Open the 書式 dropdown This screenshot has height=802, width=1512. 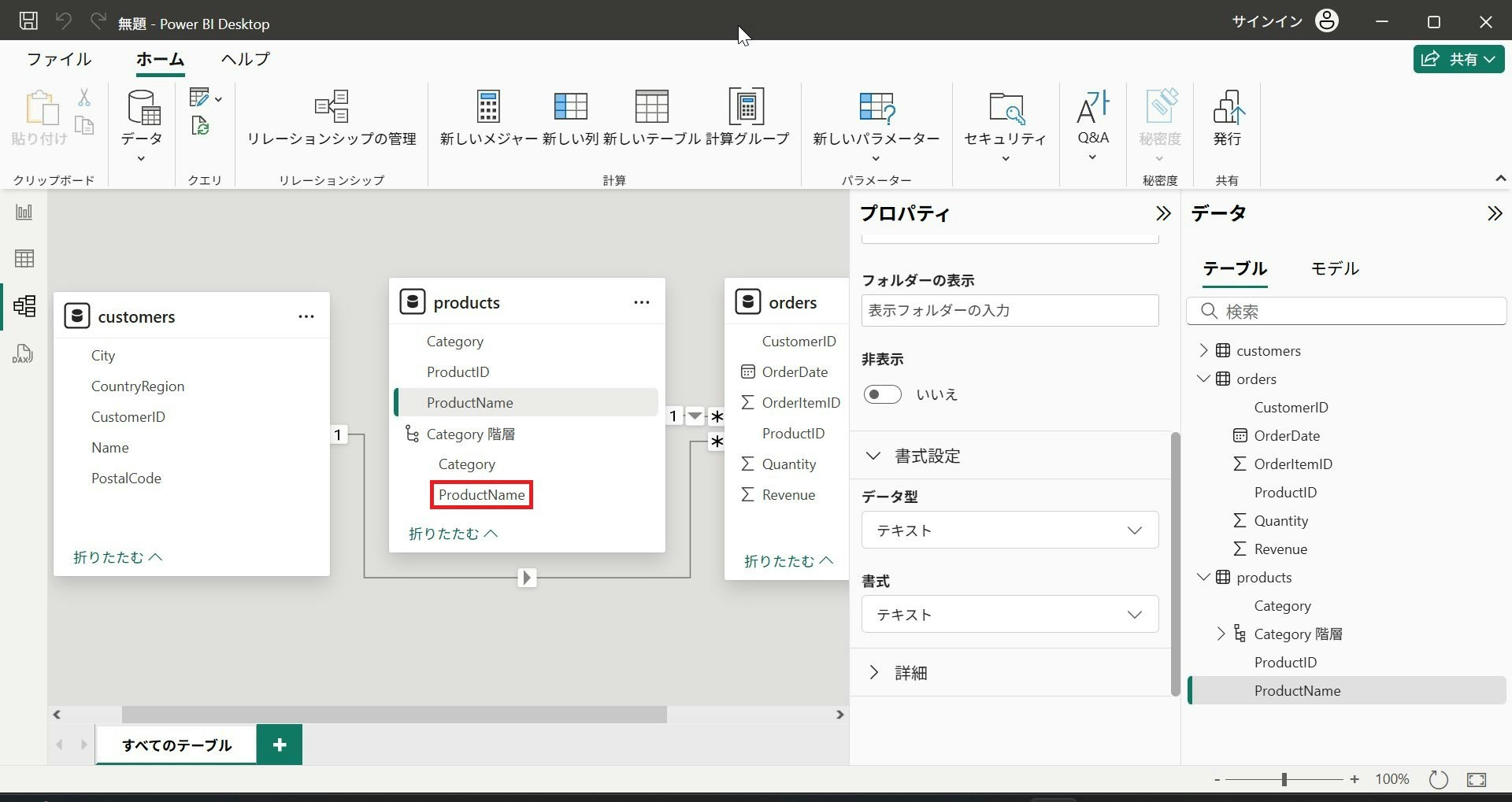click(1010, 615)
